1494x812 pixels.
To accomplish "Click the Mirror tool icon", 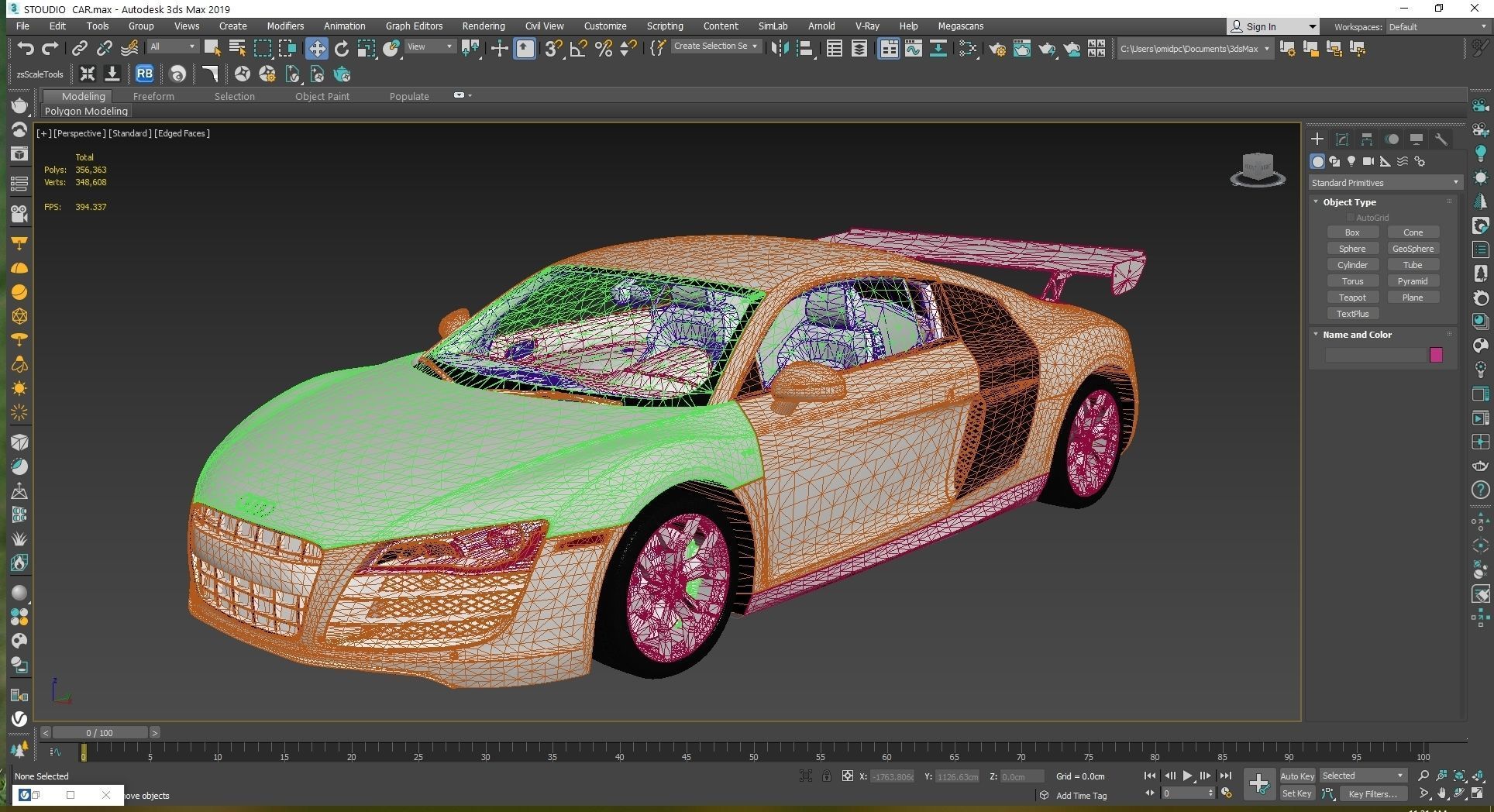I will point(780,48).
